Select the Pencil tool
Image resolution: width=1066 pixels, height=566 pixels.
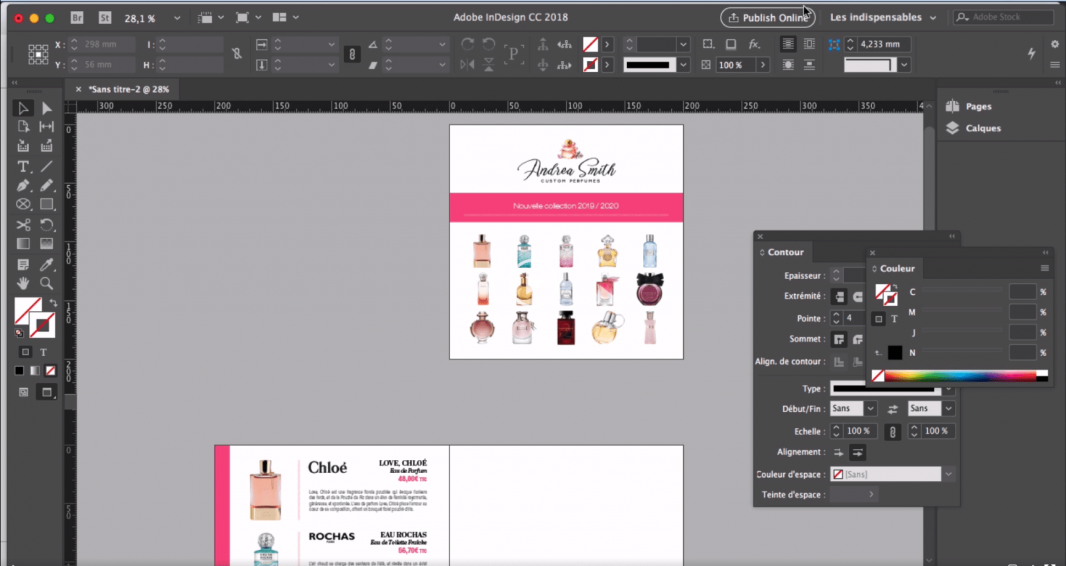coord(46,185)
